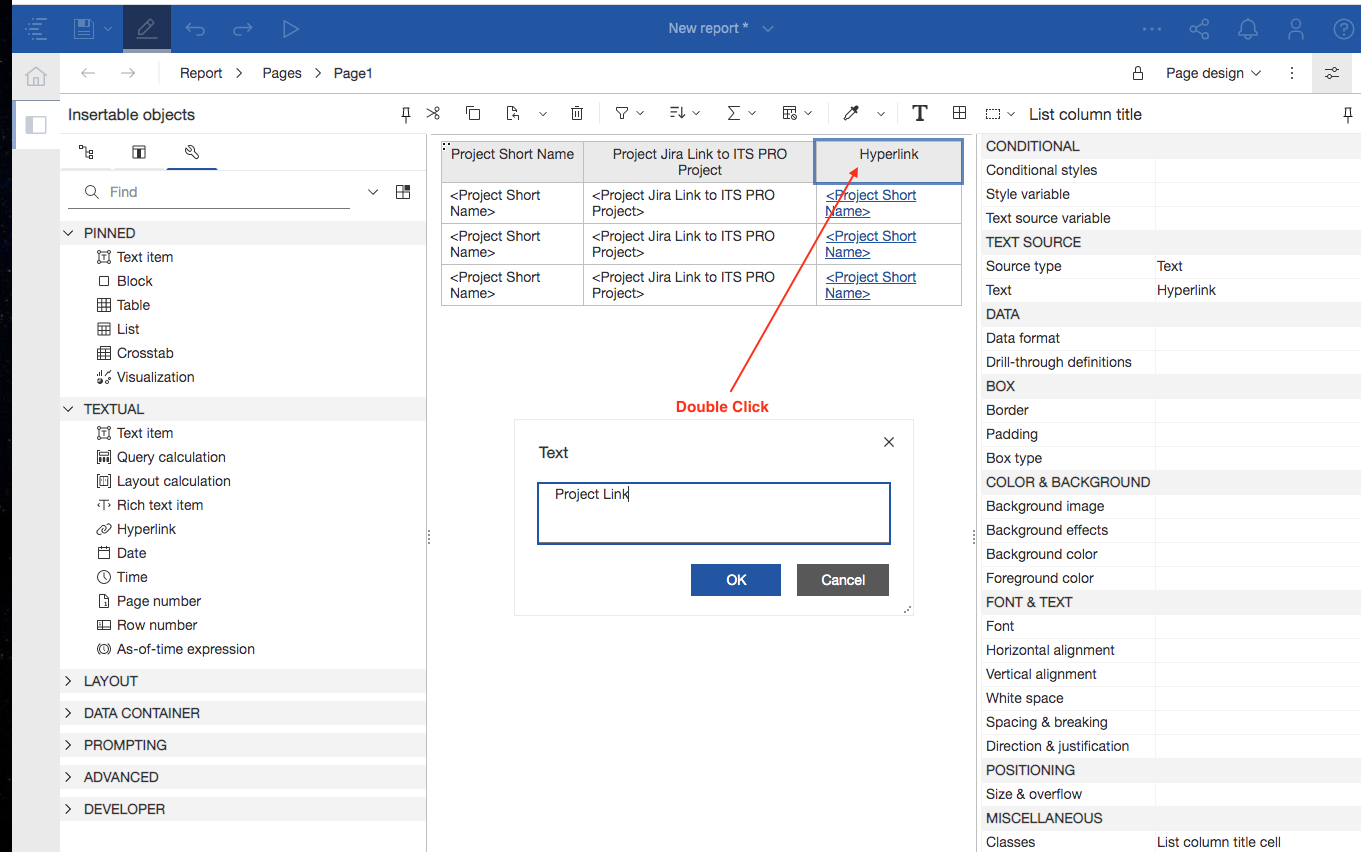Pin the properties pane

coord(1348,115)
